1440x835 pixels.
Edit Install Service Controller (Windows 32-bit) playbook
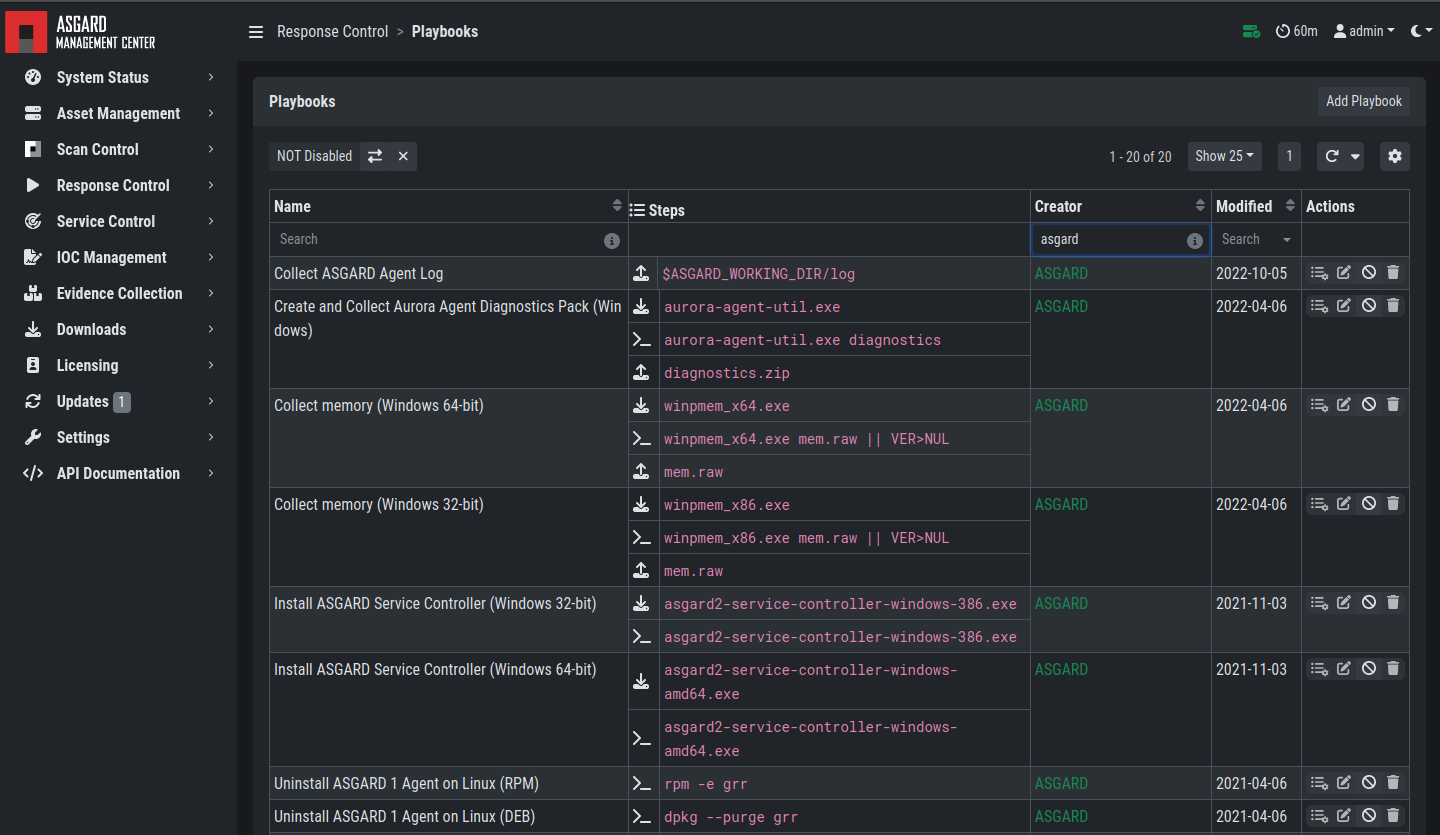[1344, 603]
